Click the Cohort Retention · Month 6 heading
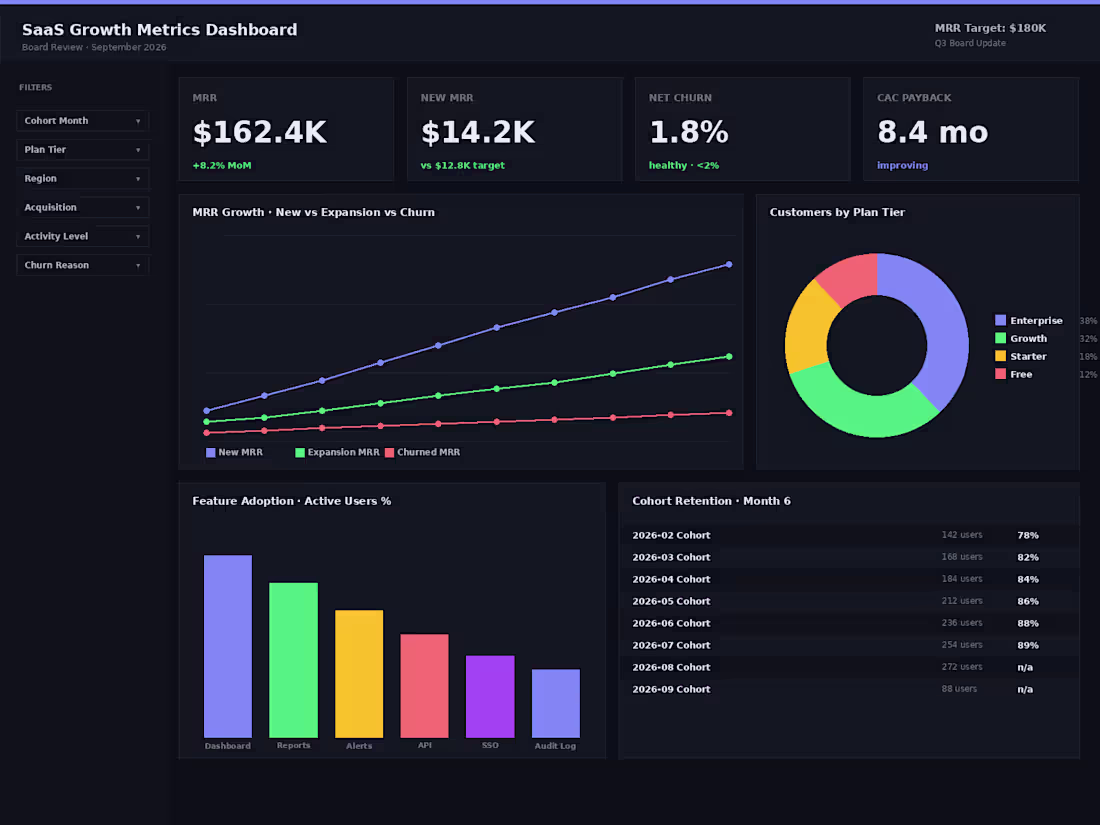Image resolution: width=1100 pixels, height=825 pixels. pyautogui.click(x=711, y=501)
